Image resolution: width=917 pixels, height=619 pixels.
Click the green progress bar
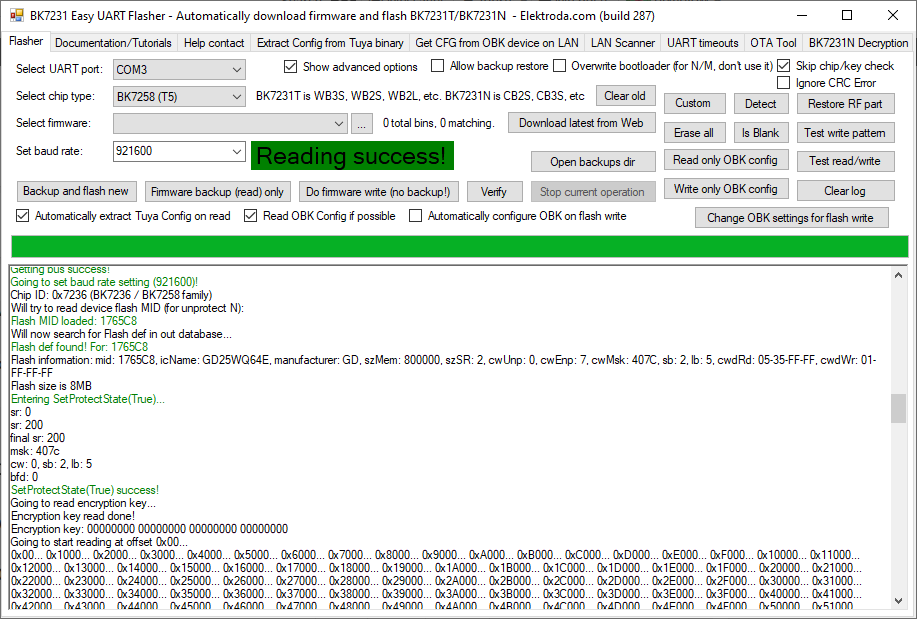click(x=460, y=246)
